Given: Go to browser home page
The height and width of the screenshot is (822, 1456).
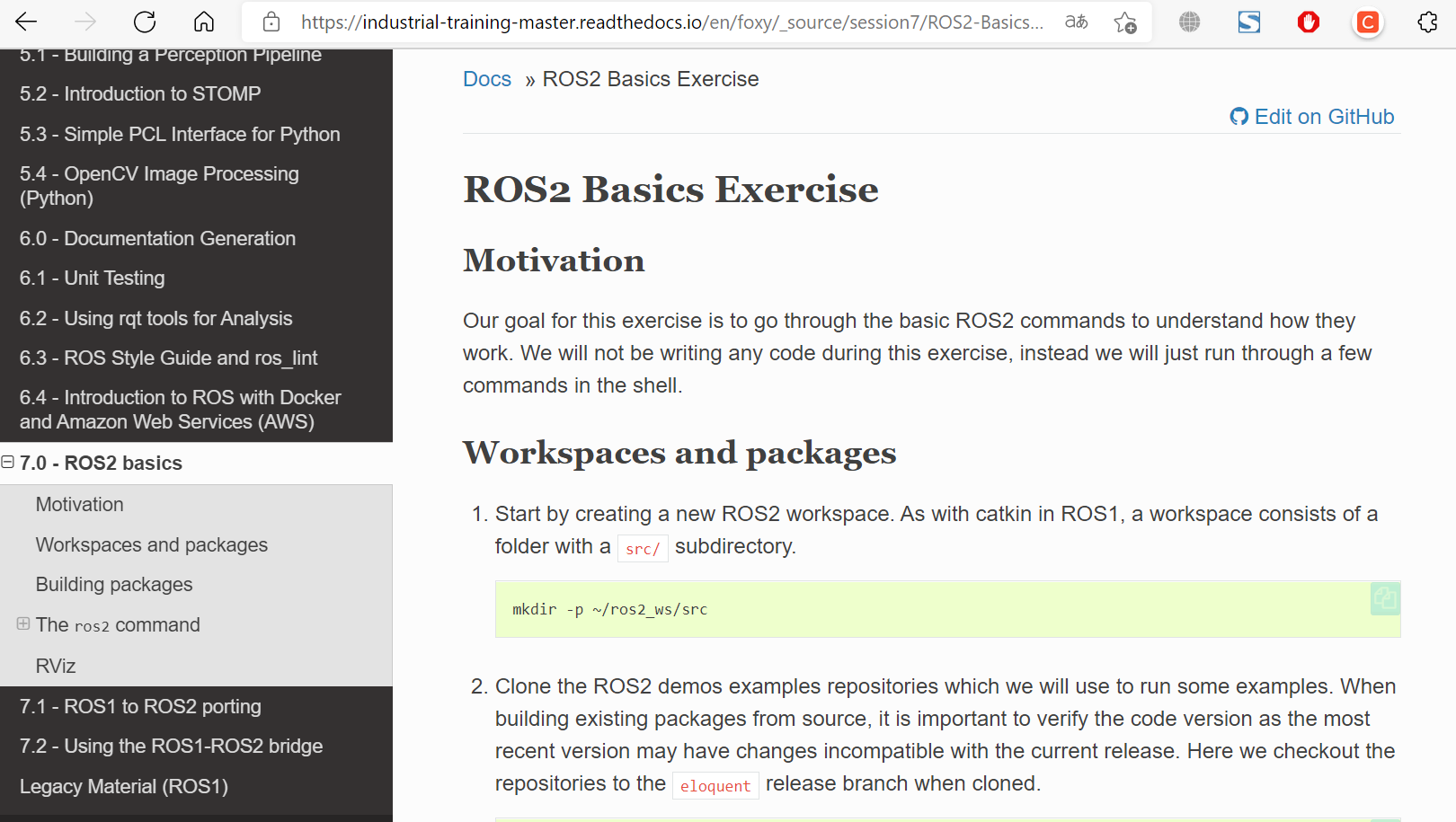Looking at the screenshot, I should click(204, 22).
